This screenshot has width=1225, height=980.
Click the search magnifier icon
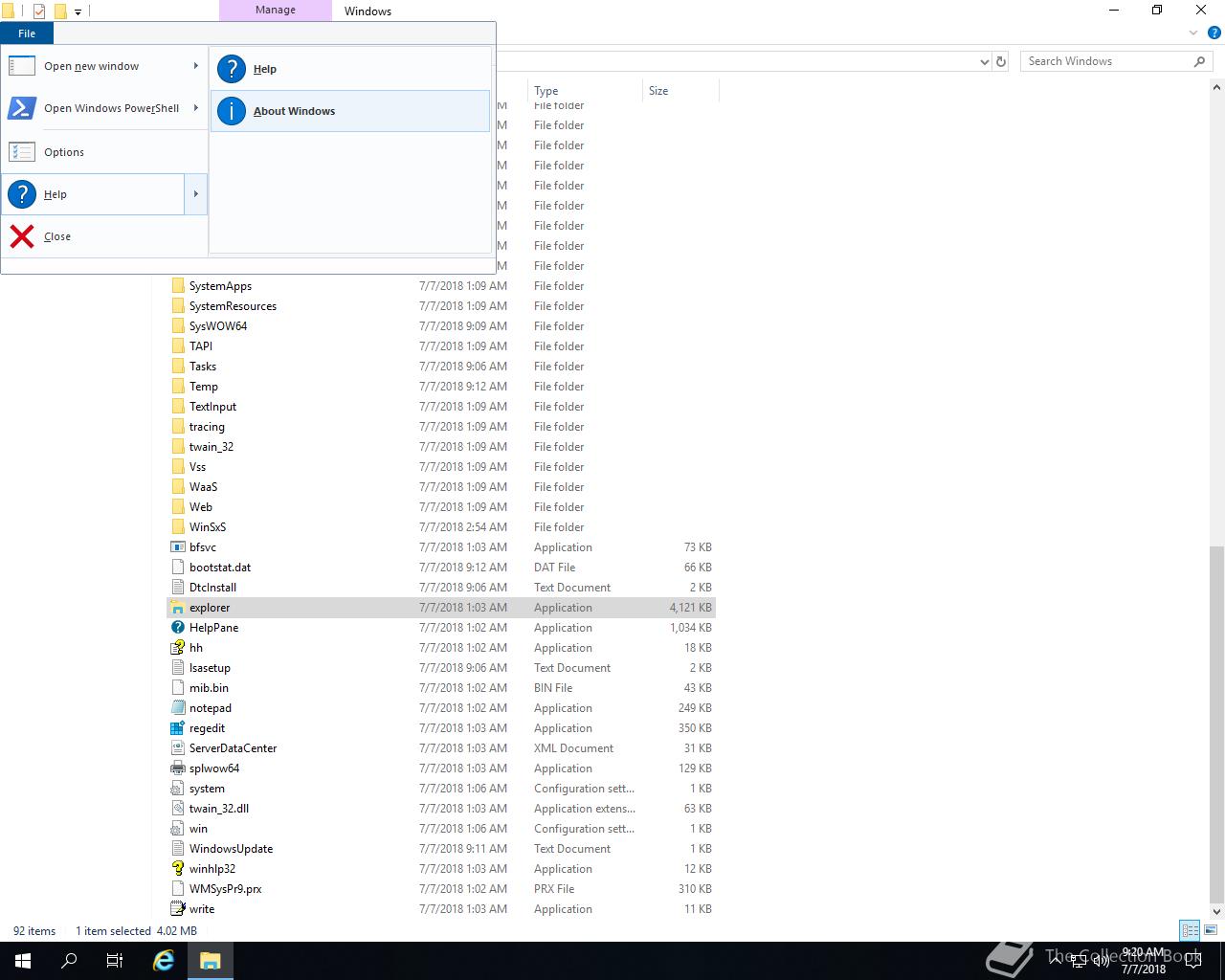click(1199, 61)
